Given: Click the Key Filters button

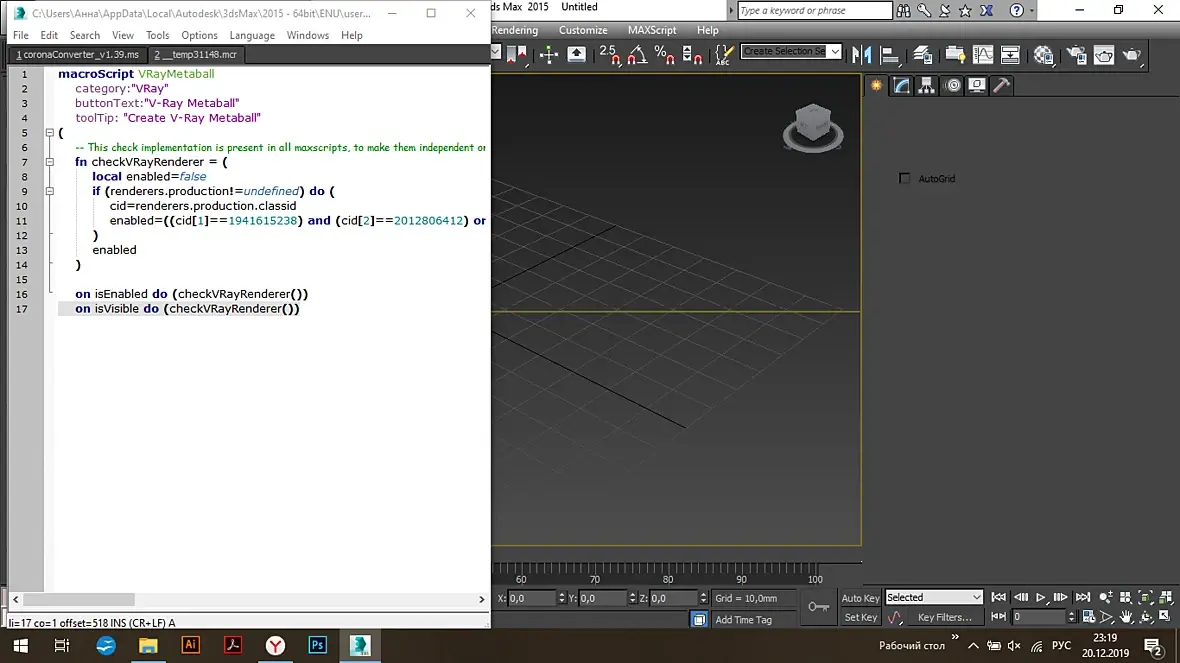Looking at the screenshot, I should pyautogui.click(x=944, y=617).
